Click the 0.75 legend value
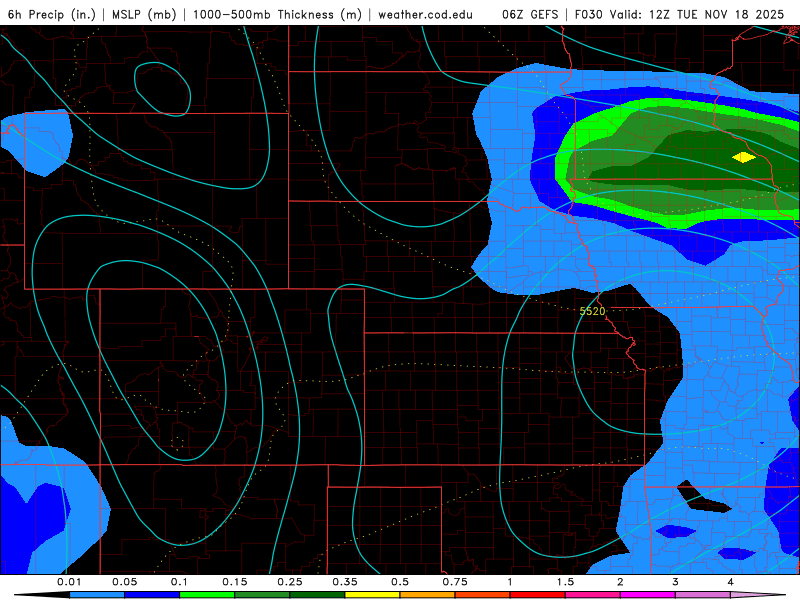800x600 pixels. (455, 582)
